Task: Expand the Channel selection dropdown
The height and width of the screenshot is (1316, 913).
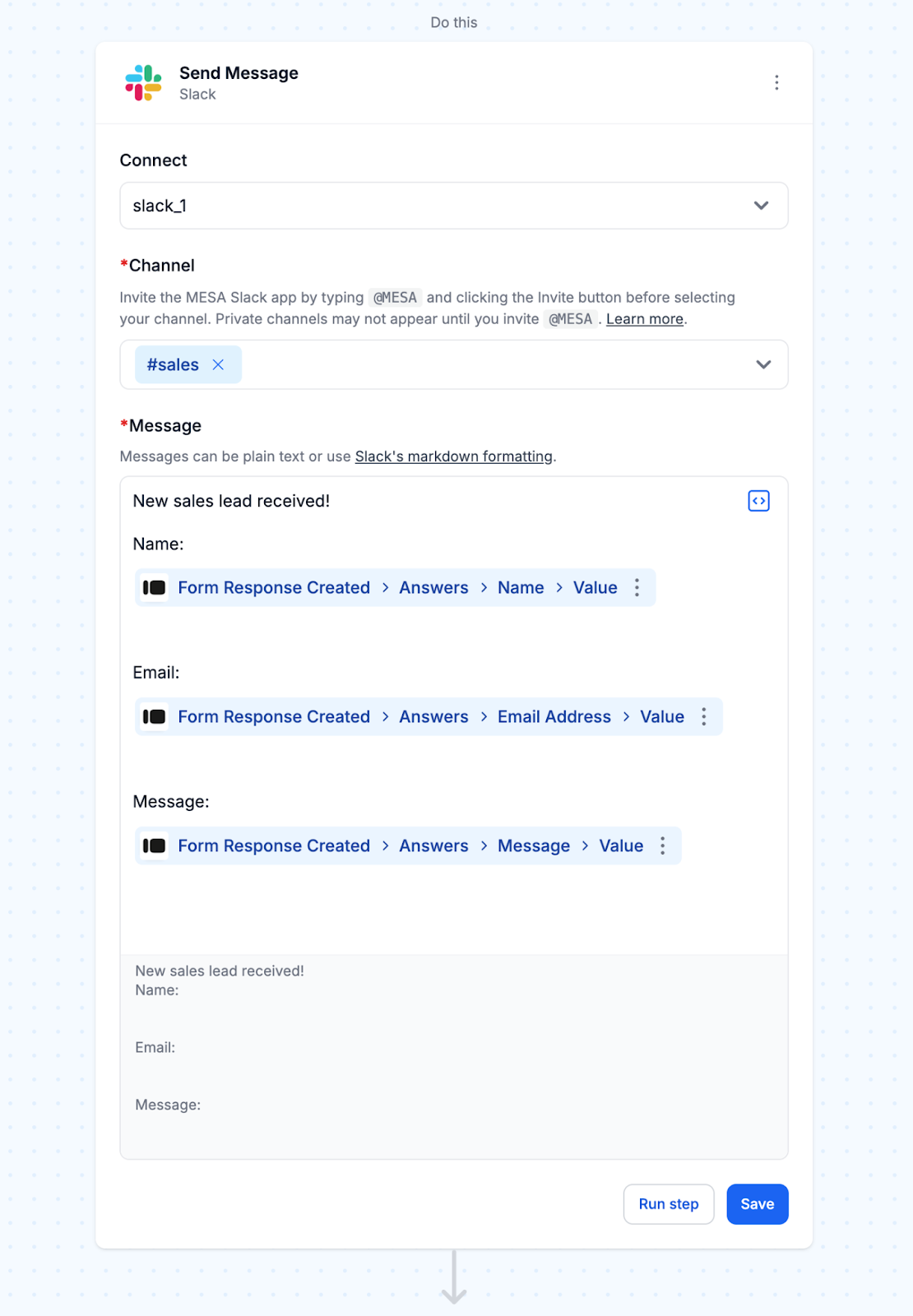Action: pos(763,365)
